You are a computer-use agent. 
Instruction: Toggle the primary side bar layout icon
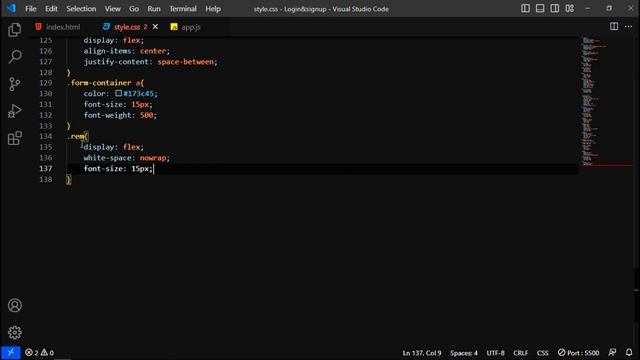point(525,9)
